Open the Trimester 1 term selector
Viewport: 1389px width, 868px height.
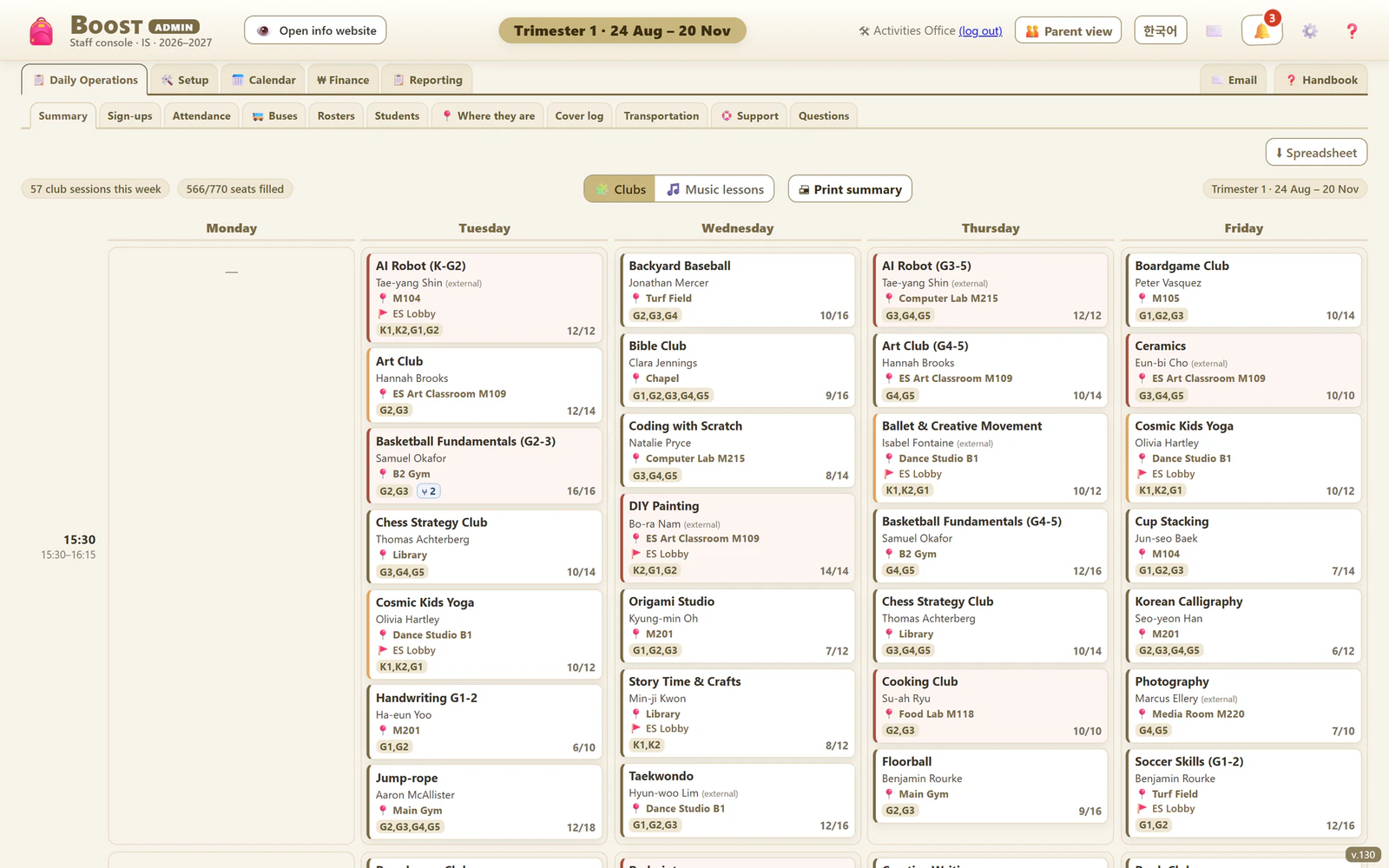622,30
